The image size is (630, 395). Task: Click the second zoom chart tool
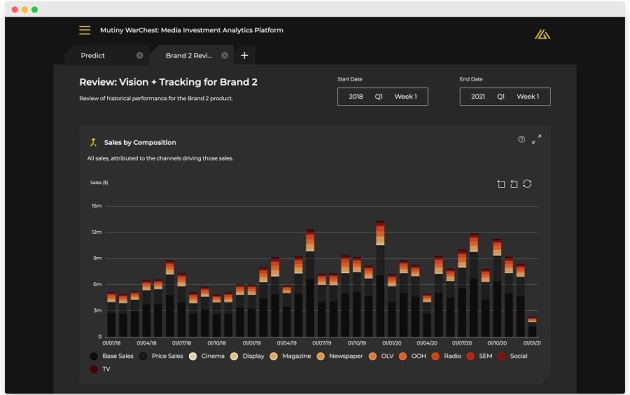click(x=514, y=184)
